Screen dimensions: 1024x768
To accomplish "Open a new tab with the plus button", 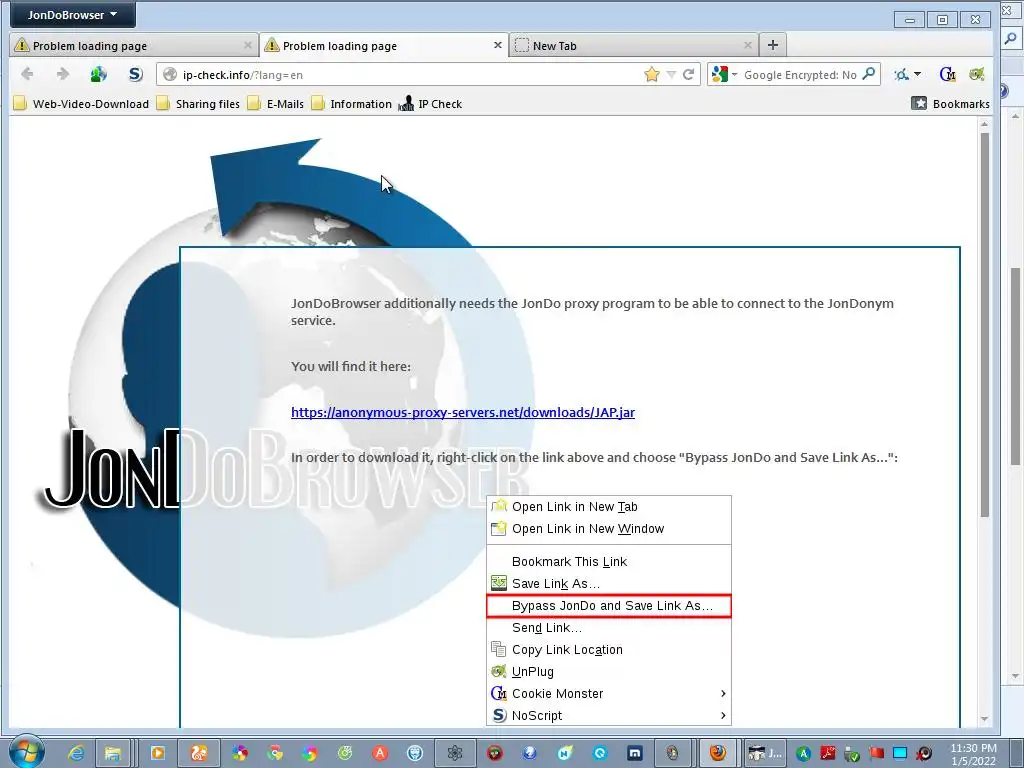I will point(773,44).
